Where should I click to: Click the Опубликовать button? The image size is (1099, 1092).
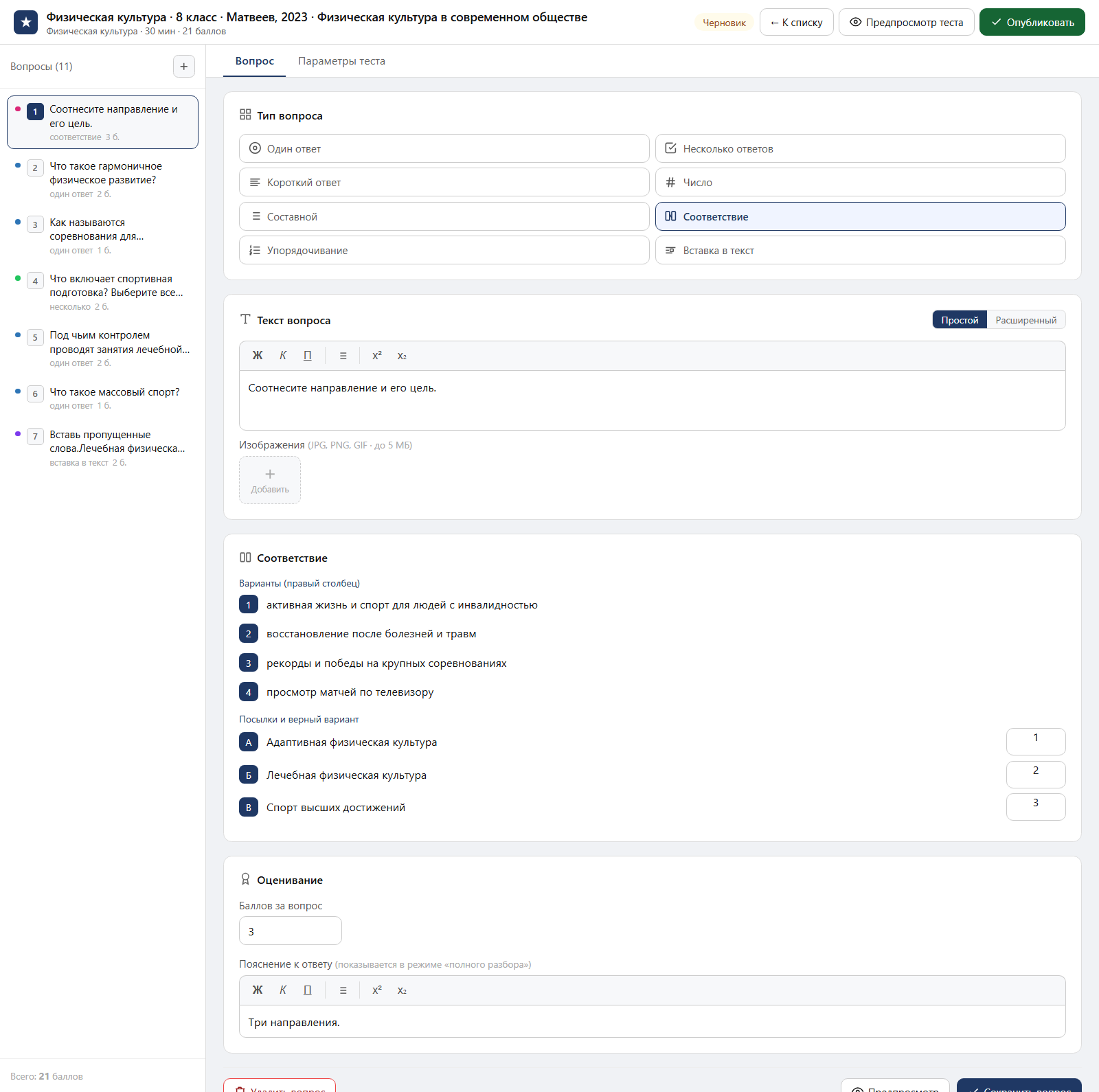[x=1032, y=22]
